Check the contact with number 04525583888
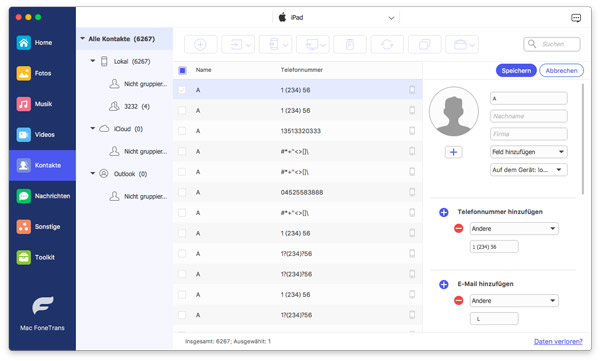This screenshot has width=600, height=361. pyautogui.click(x=182, y=192)
